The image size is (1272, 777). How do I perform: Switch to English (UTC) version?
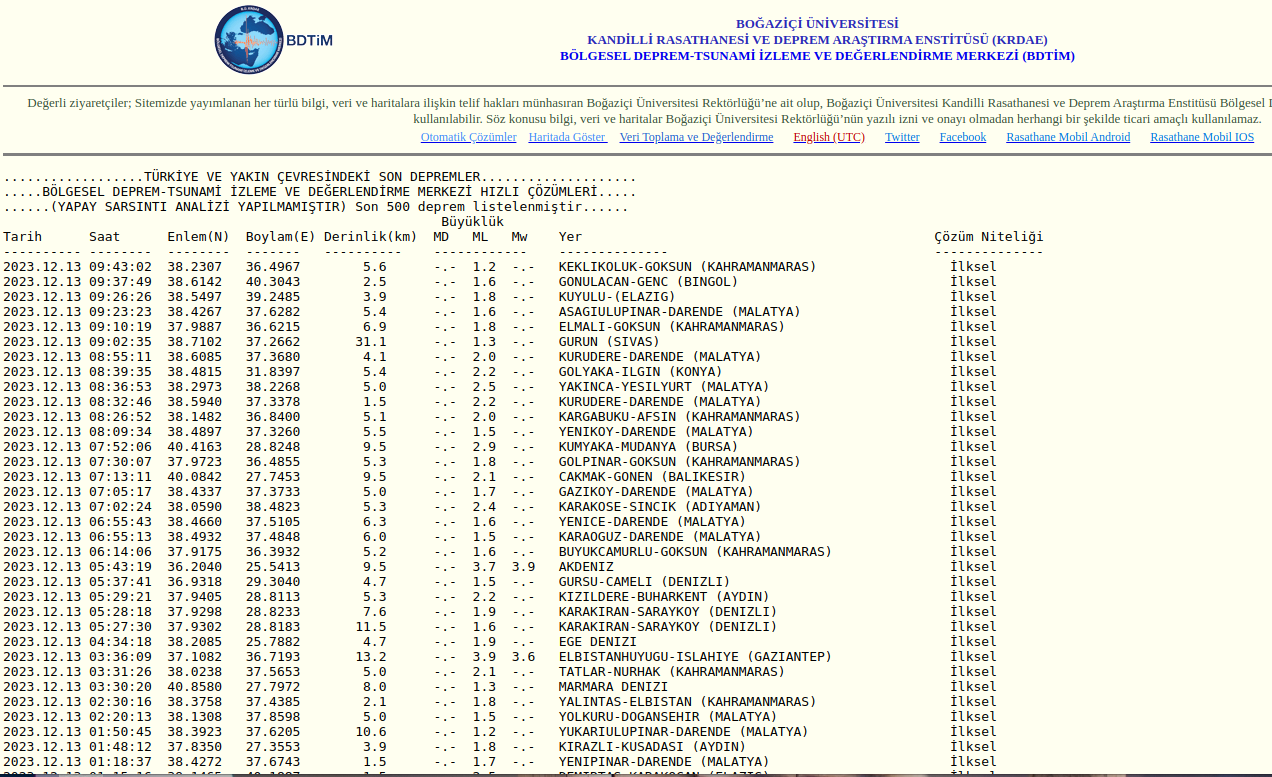(829, 137)
